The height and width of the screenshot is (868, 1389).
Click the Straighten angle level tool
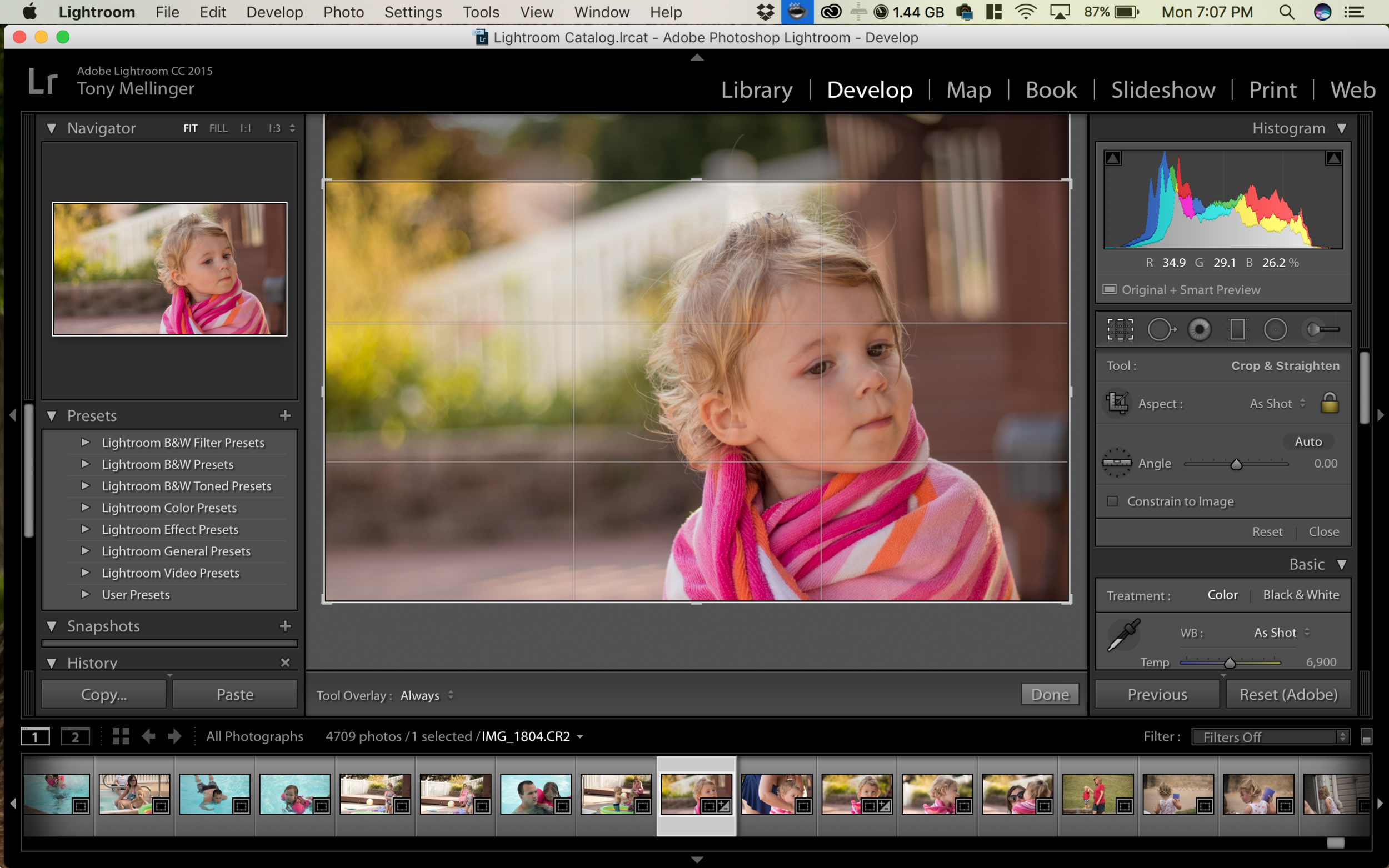(1117, 463)
